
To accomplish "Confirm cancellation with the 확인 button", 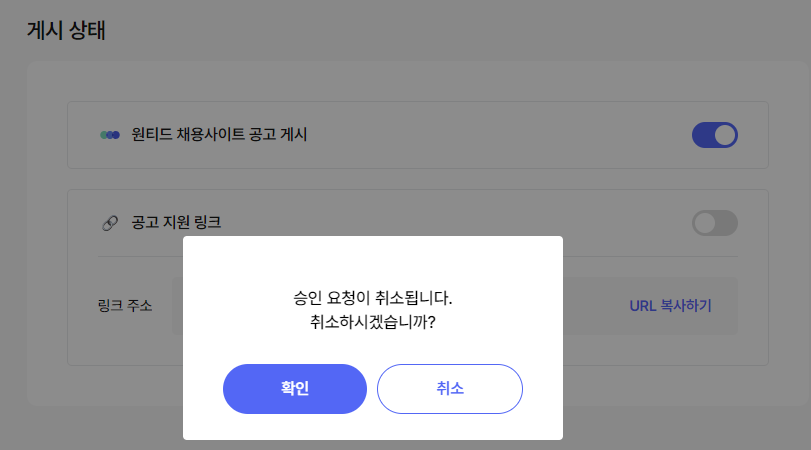I will click(x=295, y=389).
